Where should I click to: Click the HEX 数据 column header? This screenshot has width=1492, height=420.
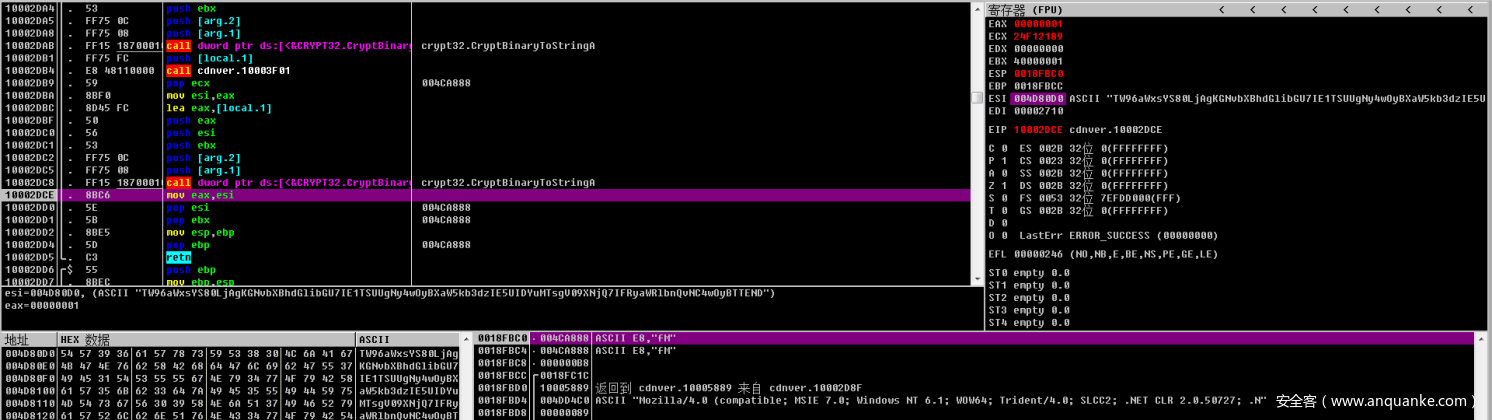(x=84, y=340)
